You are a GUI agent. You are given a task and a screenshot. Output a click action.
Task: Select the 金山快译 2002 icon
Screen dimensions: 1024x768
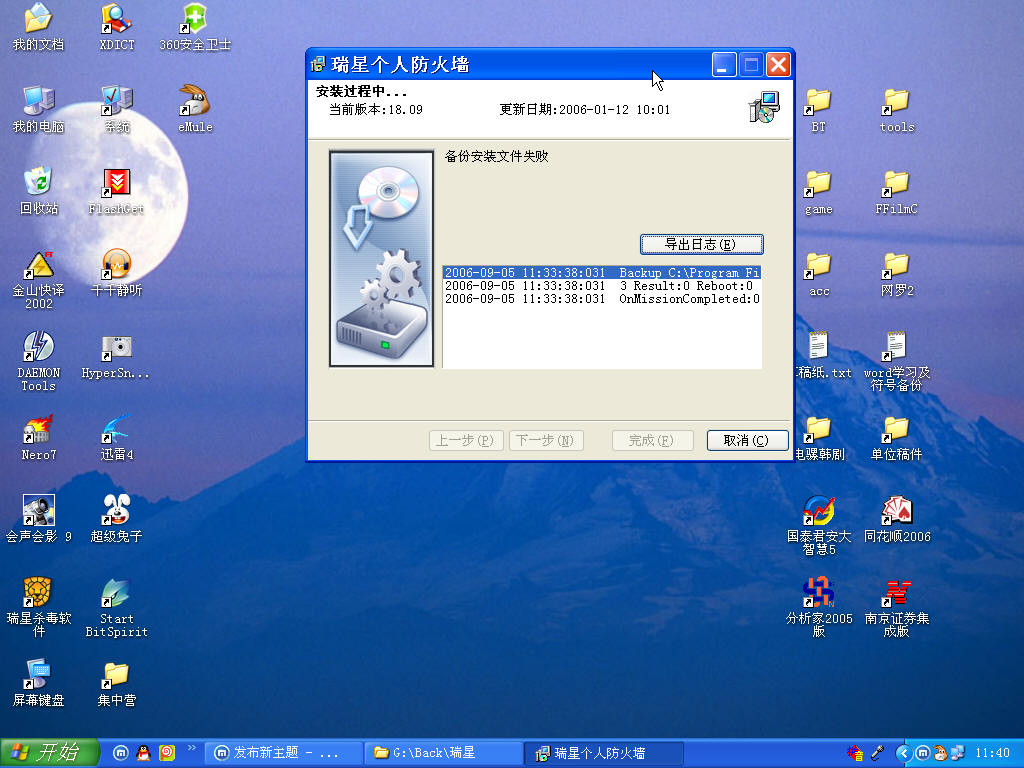point(39,280)
